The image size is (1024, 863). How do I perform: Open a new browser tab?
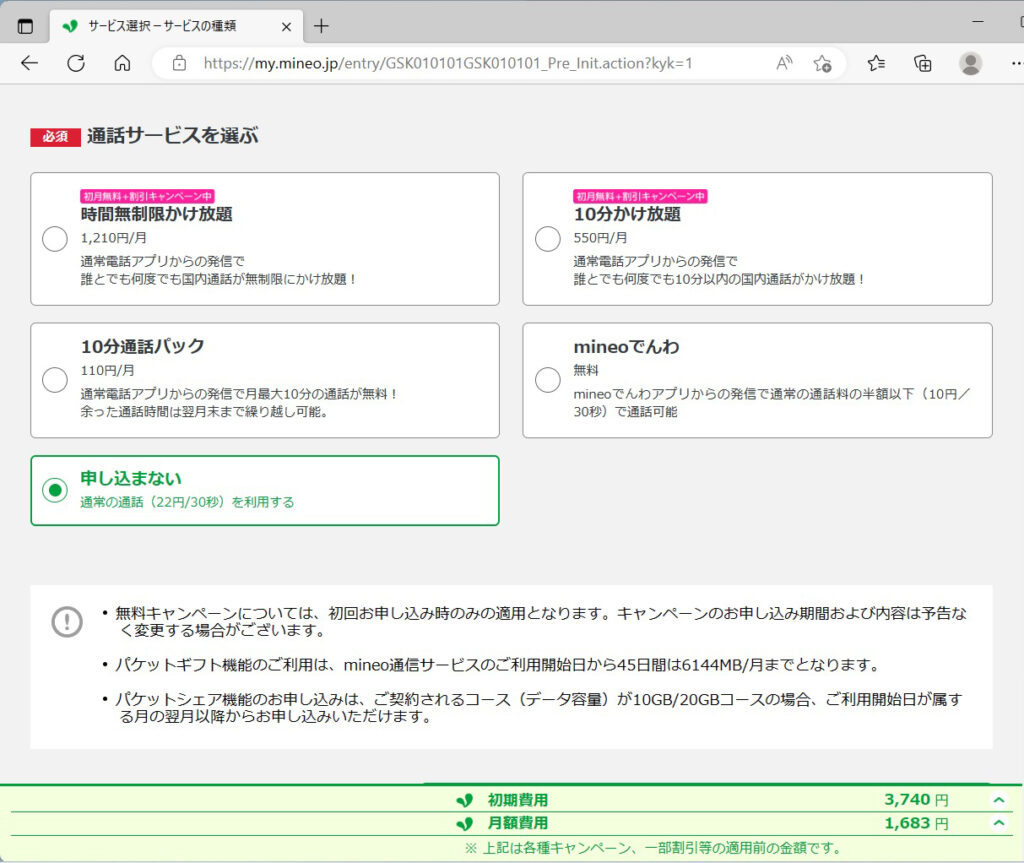pos(321,26)
